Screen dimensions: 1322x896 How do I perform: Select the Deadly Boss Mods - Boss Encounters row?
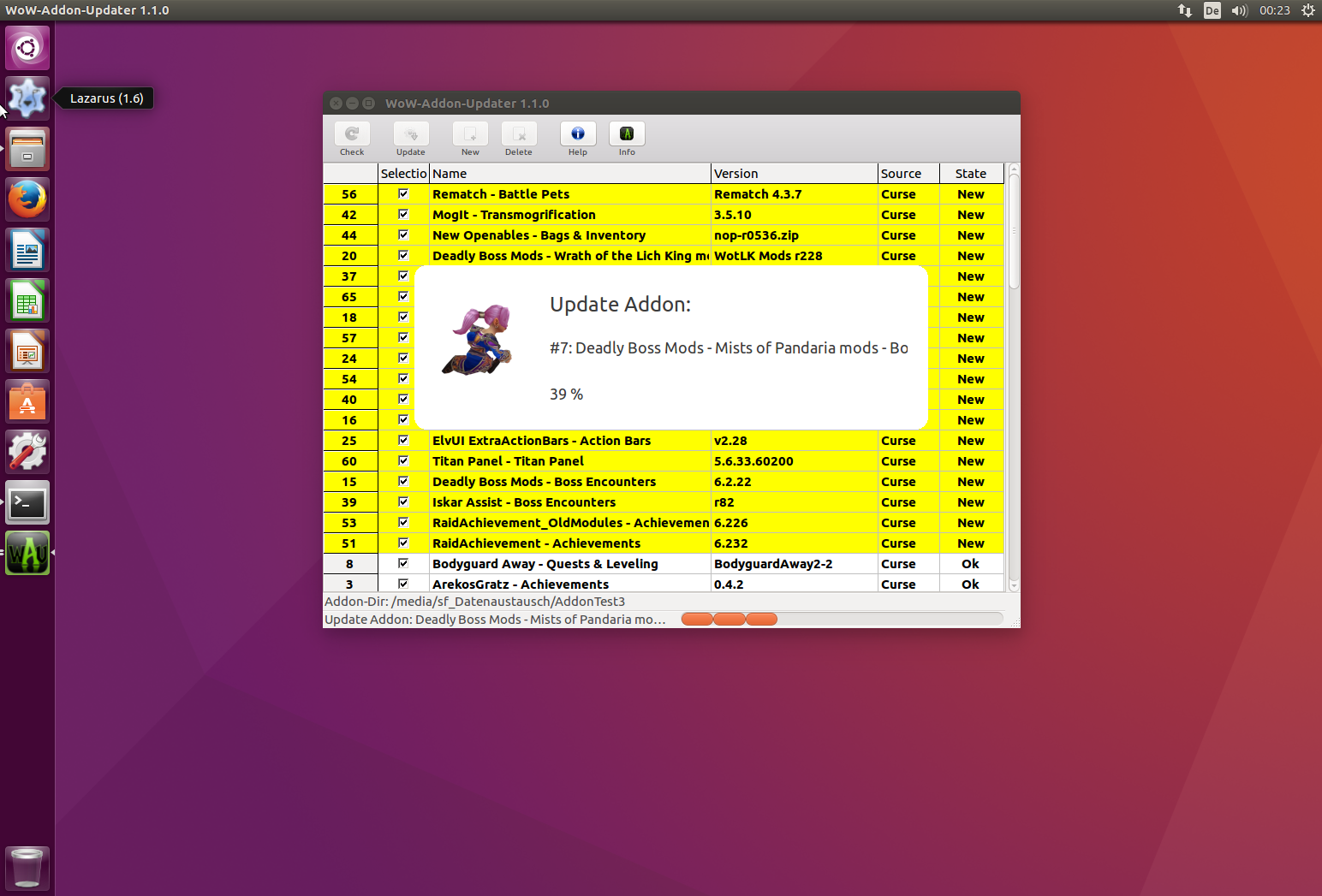[664, 481]
